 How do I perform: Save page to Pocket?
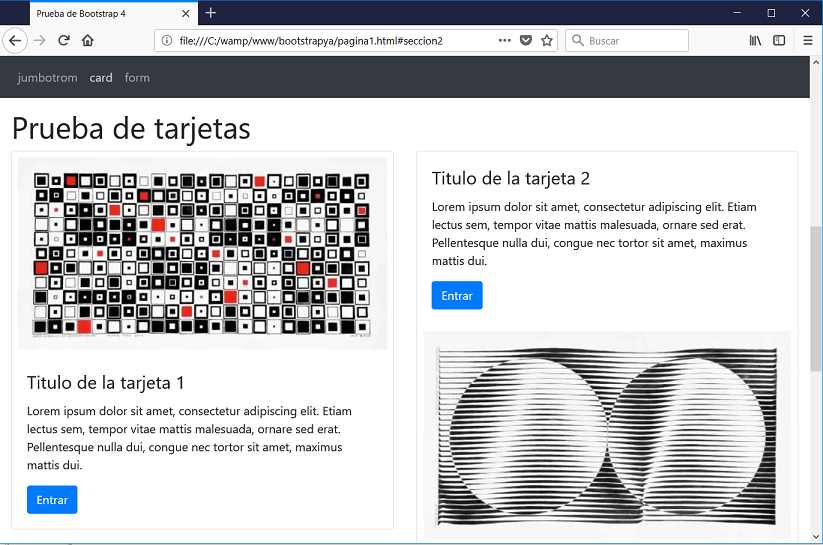[x=525, y=40]
